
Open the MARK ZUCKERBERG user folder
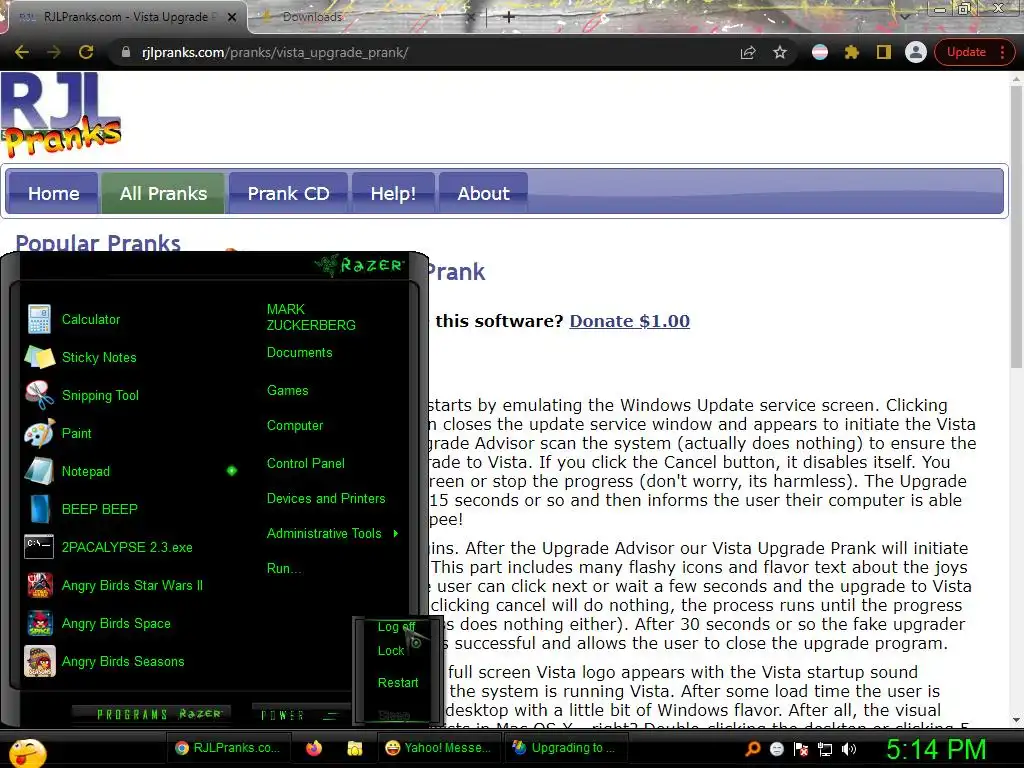311,317
